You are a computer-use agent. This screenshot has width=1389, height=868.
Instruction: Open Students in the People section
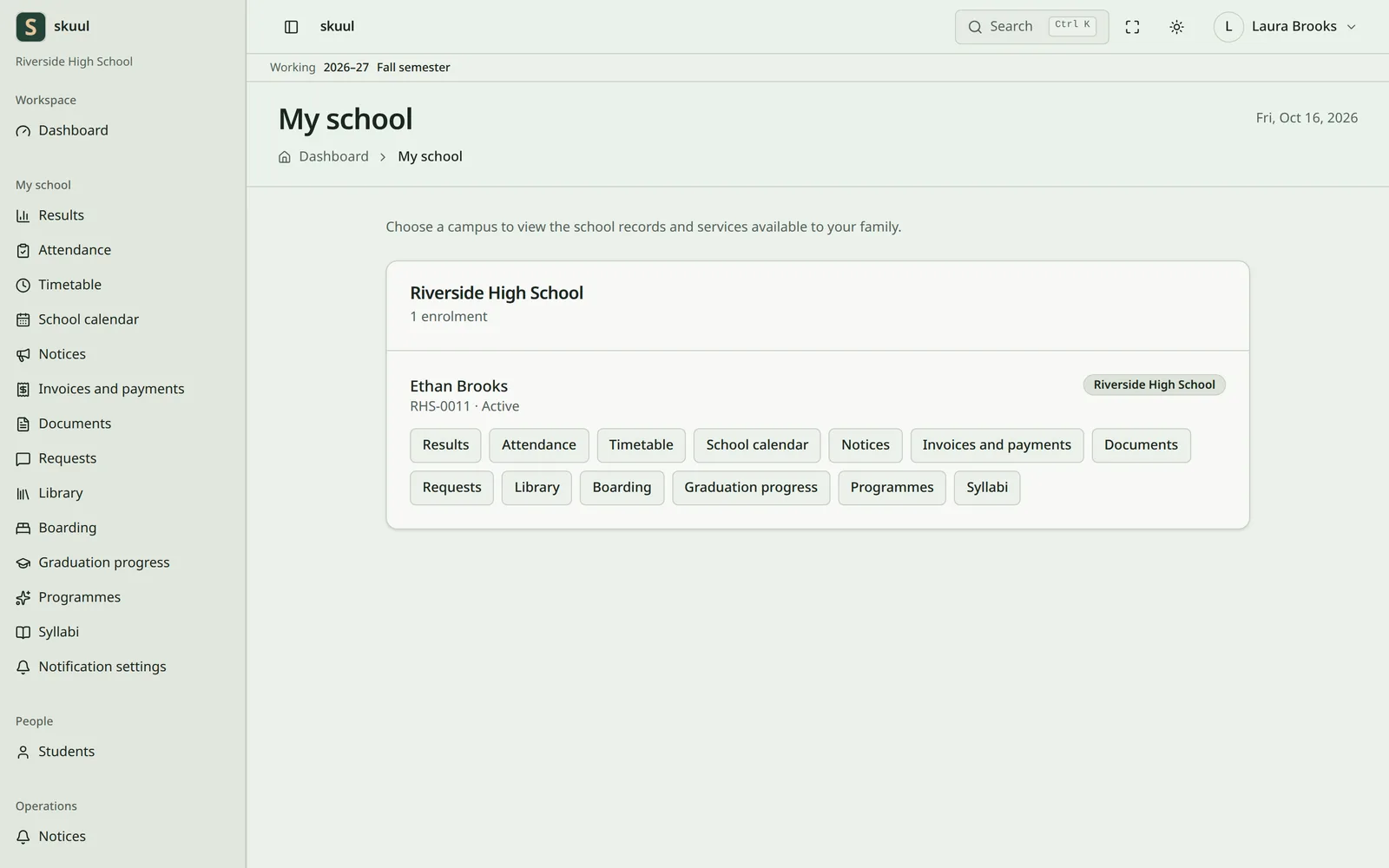coord(122,752)
